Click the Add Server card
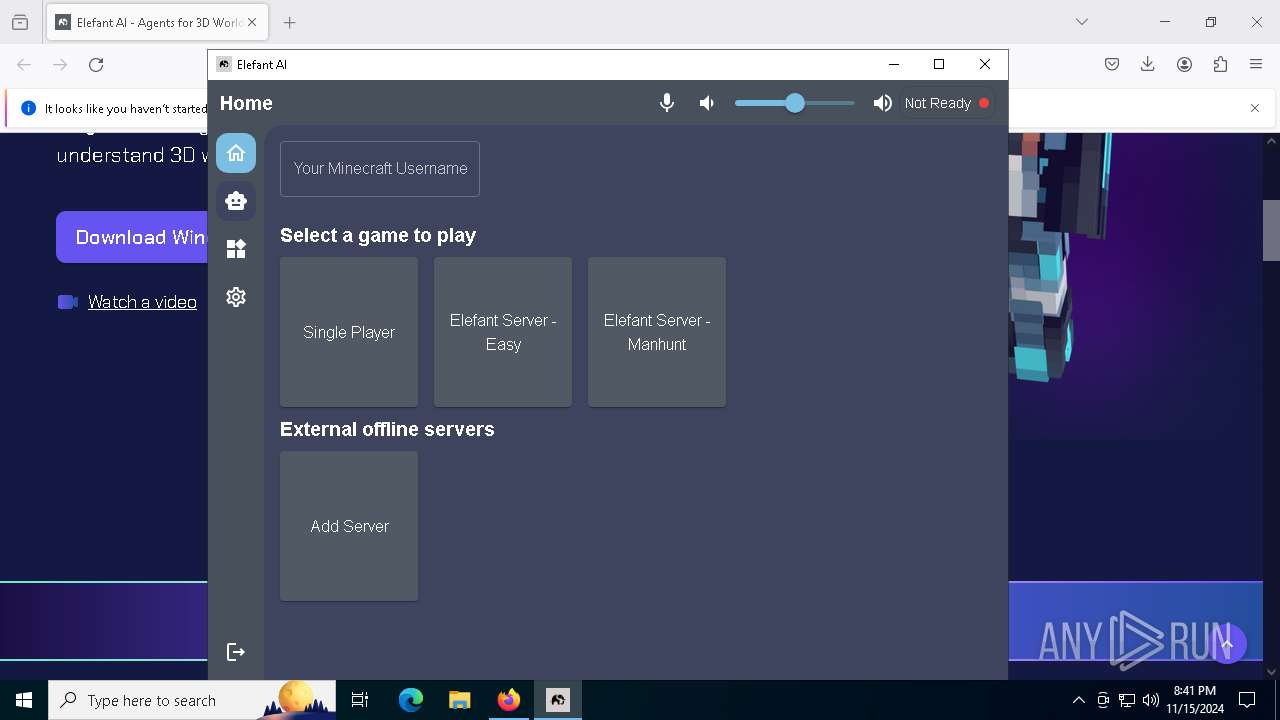Image resolution: width=1280 pixels, height=720 pixels. (349, 526)
